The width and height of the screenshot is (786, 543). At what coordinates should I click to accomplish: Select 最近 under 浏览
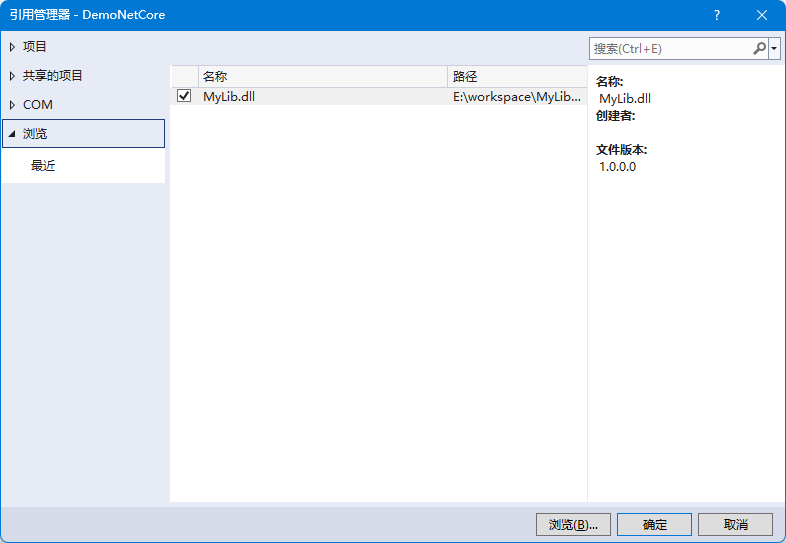click(43, 166)
